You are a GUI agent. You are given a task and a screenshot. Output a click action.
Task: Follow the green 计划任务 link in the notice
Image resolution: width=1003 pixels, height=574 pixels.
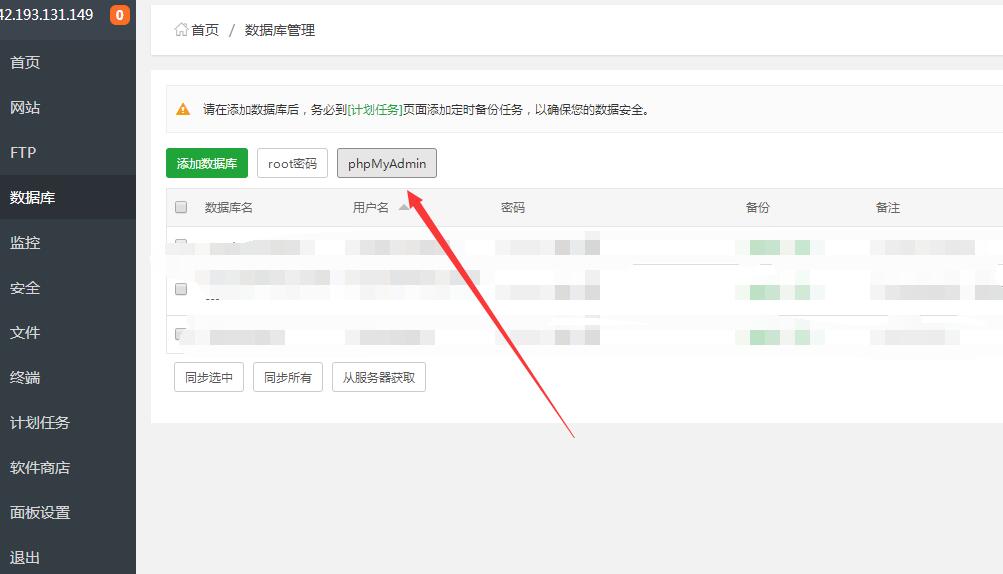(x=375, y=110)
